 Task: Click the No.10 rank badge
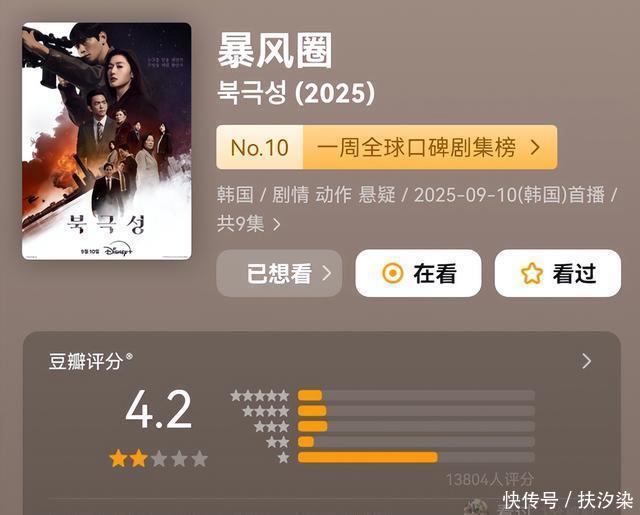pos(260,147)
